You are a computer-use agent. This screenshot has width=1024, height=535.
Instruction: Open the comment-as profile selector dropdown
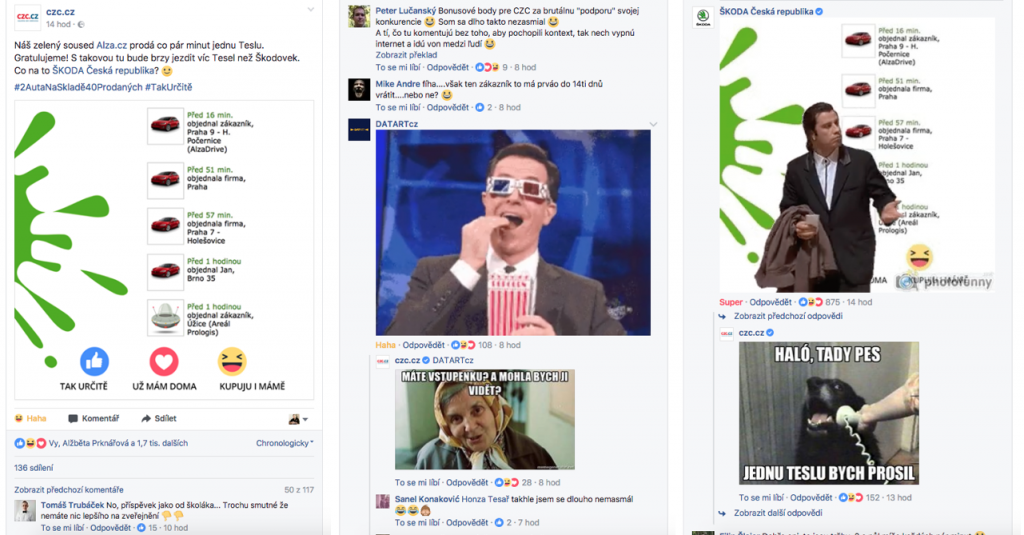point(298,419)
